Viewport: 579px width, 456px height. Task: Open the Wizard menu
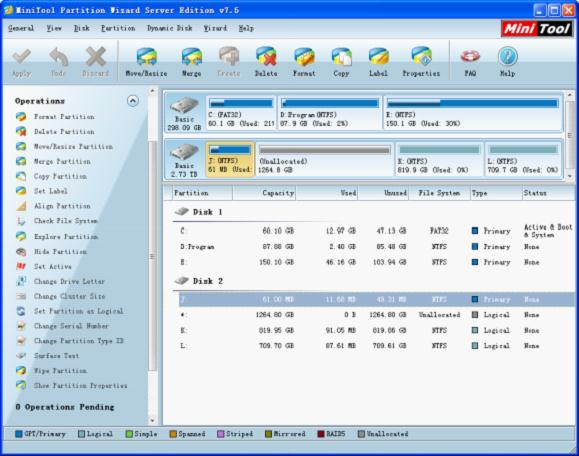click(215, 28)
